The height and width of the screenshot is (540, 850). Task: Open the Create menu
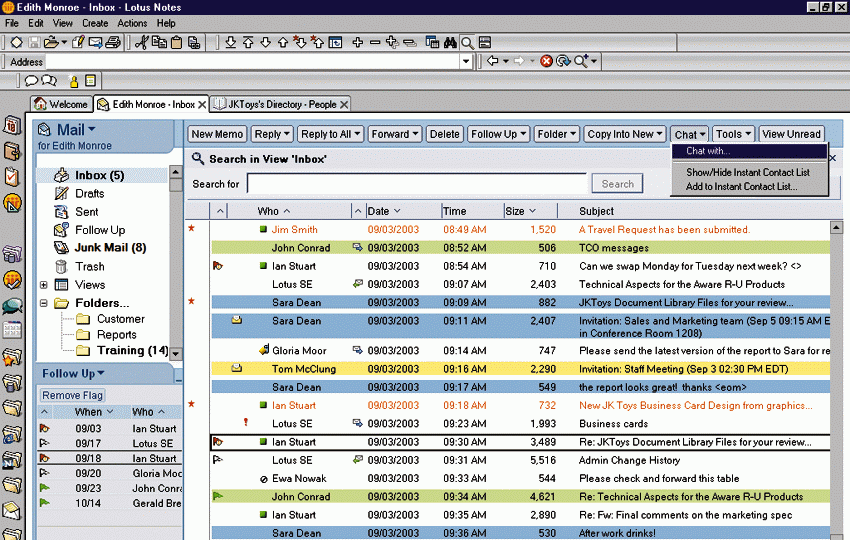95,23
